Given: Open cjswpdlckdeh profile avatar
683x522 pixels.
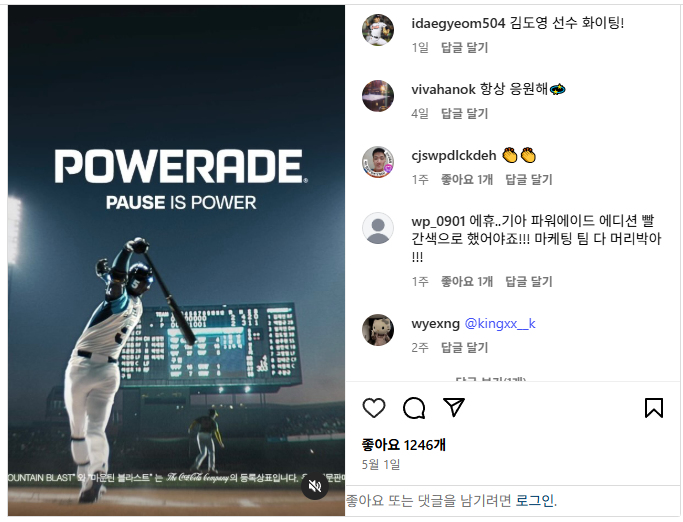Looking at the screenshot, I should pos(378,162).
